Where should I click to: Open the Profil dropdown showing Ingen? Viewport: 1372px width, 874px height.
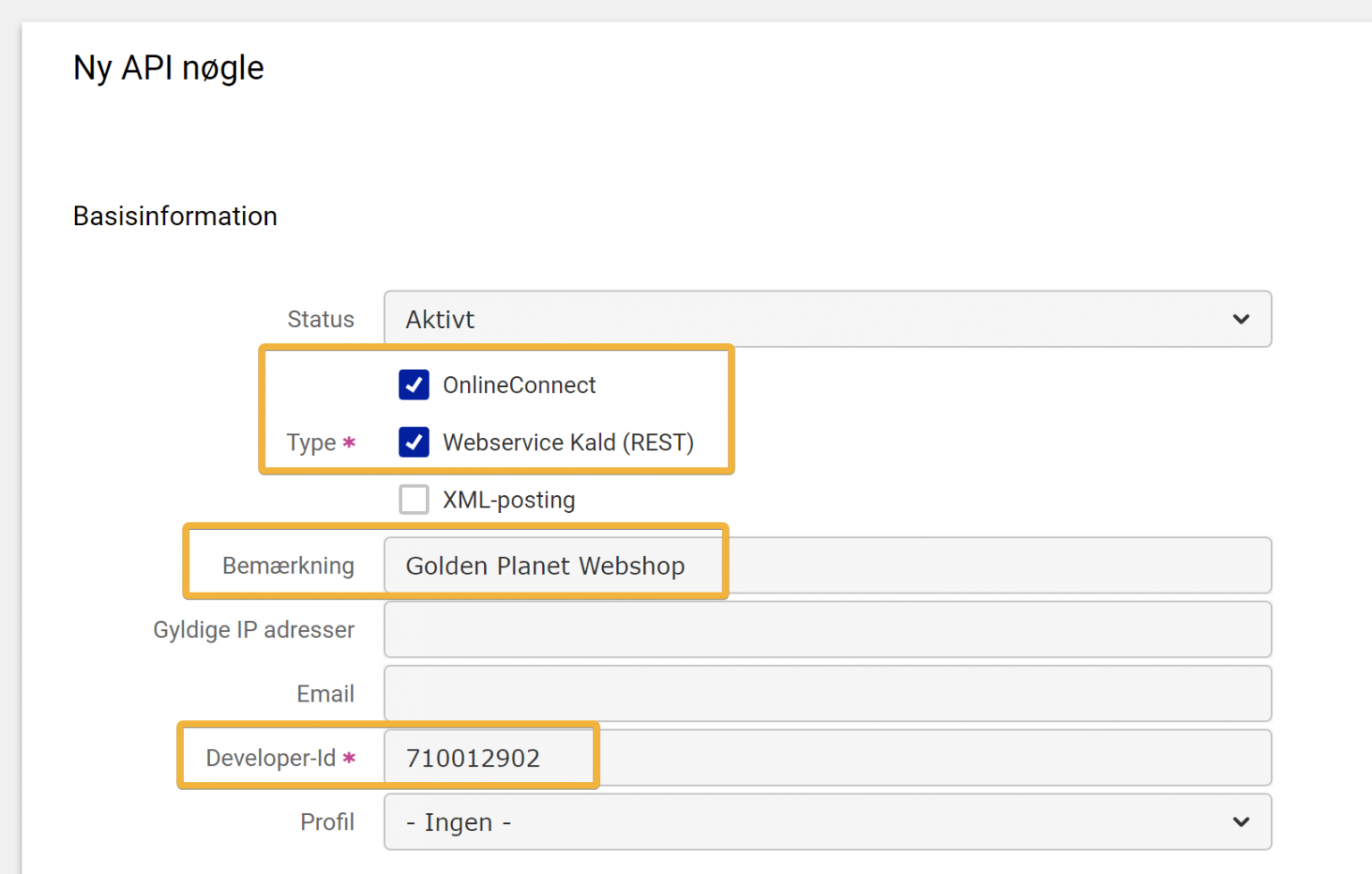click(x=827, y=822)
